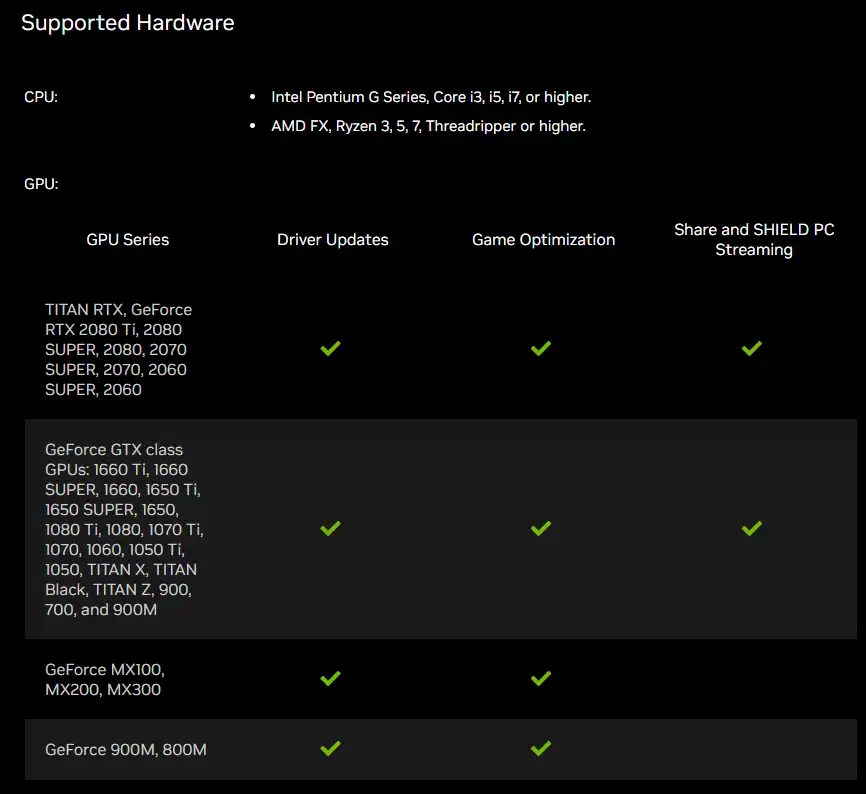The image size is (866, 794).
Task: Expand the Game Optimization column header
Action: pyautogui.click(x=543, y=239)
